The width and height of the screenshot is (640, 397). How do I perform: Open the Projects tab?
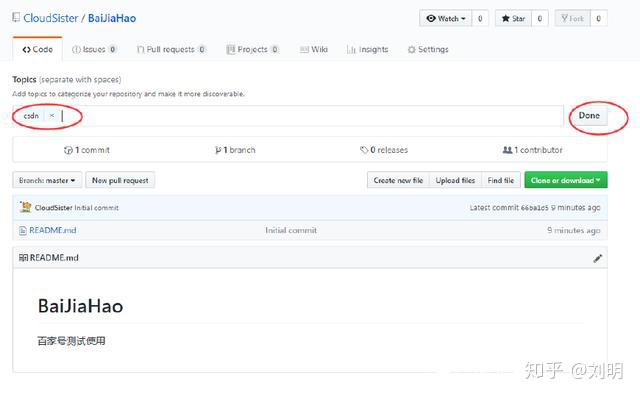[252, 49]
